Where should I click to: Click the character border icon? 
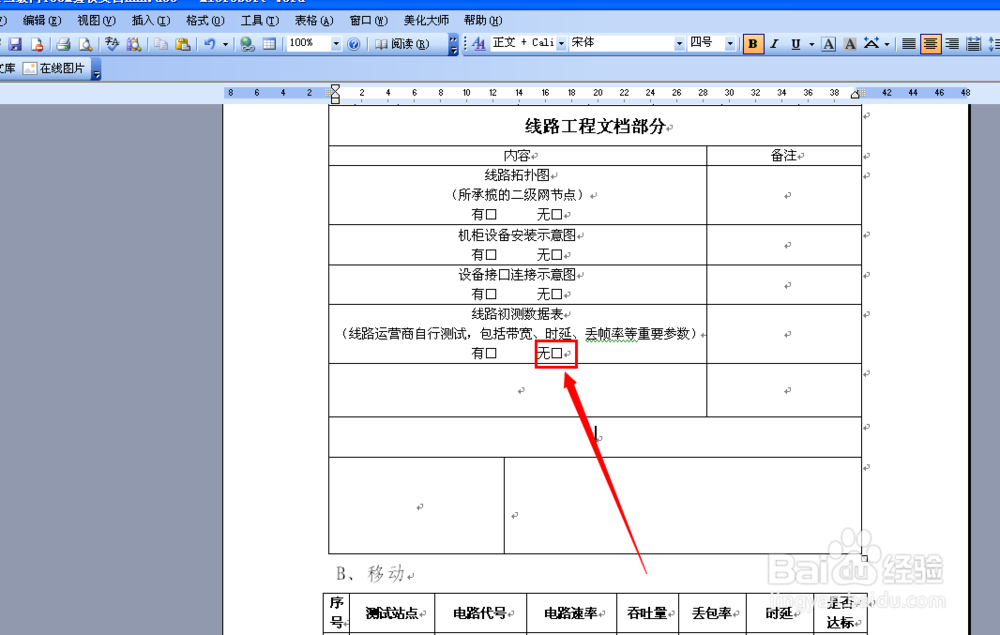pos(828,44)
